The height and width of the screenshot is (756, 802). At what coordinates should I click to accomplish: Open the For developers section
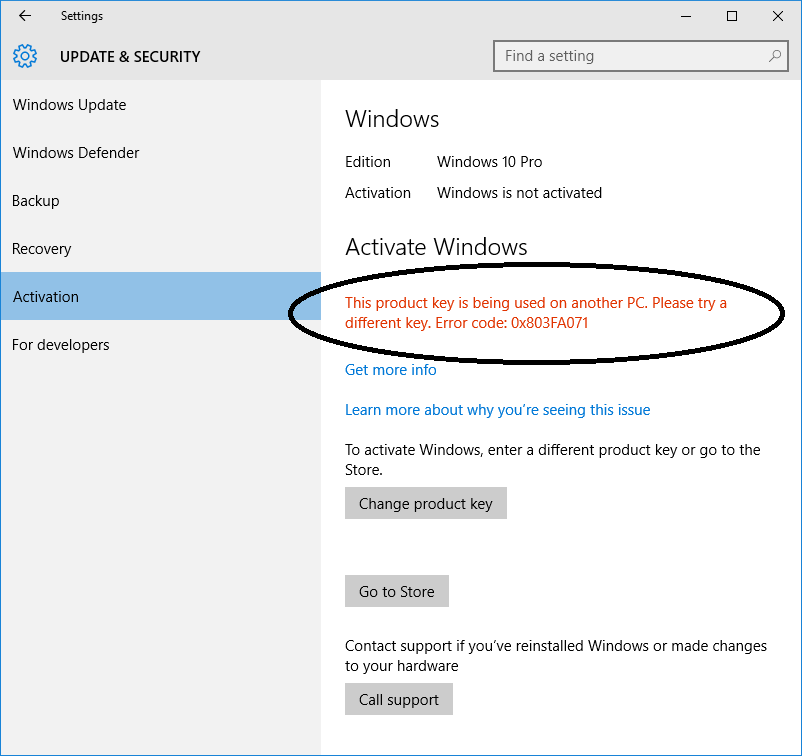click(x=60, y=344)
